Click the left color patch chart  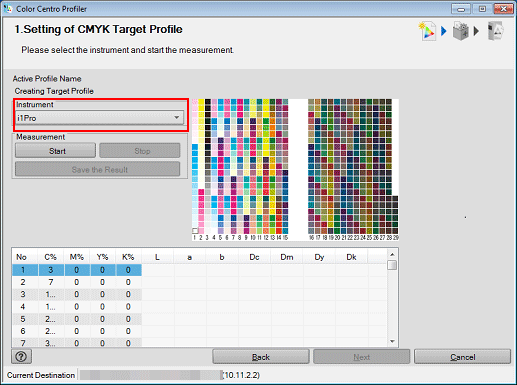point(240,167)
